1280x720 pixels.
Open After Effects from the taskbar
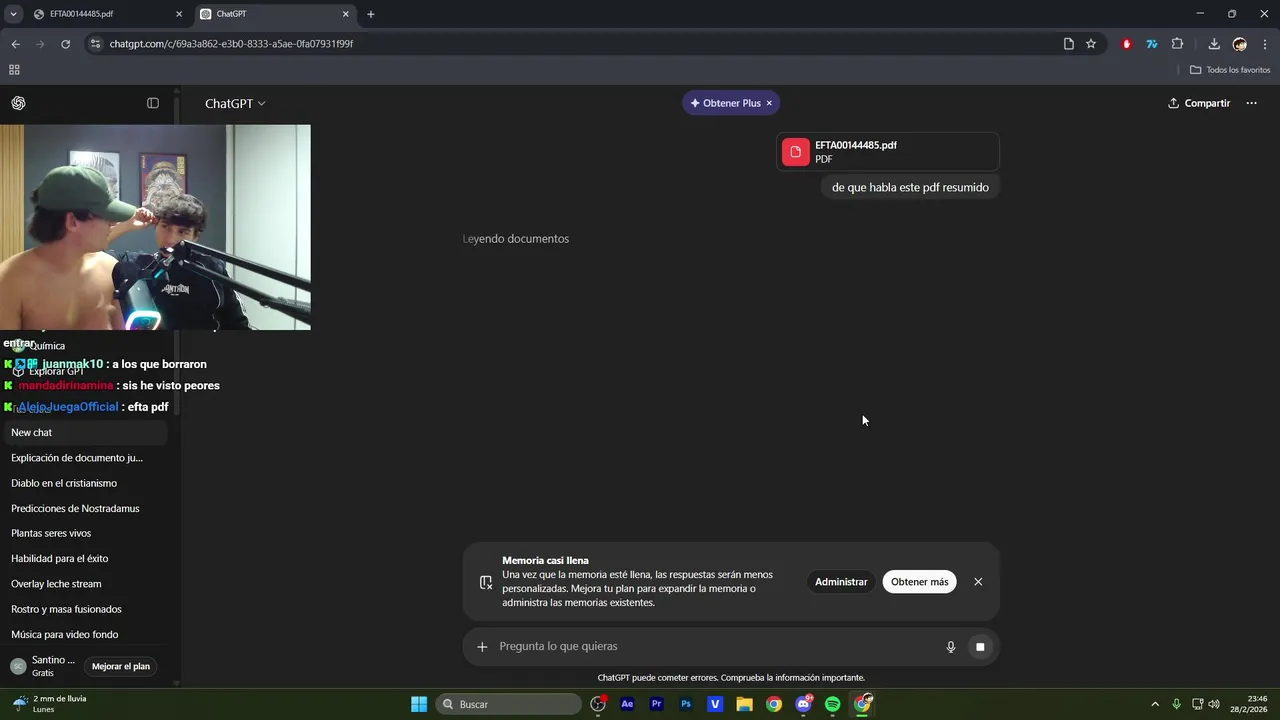627,704
